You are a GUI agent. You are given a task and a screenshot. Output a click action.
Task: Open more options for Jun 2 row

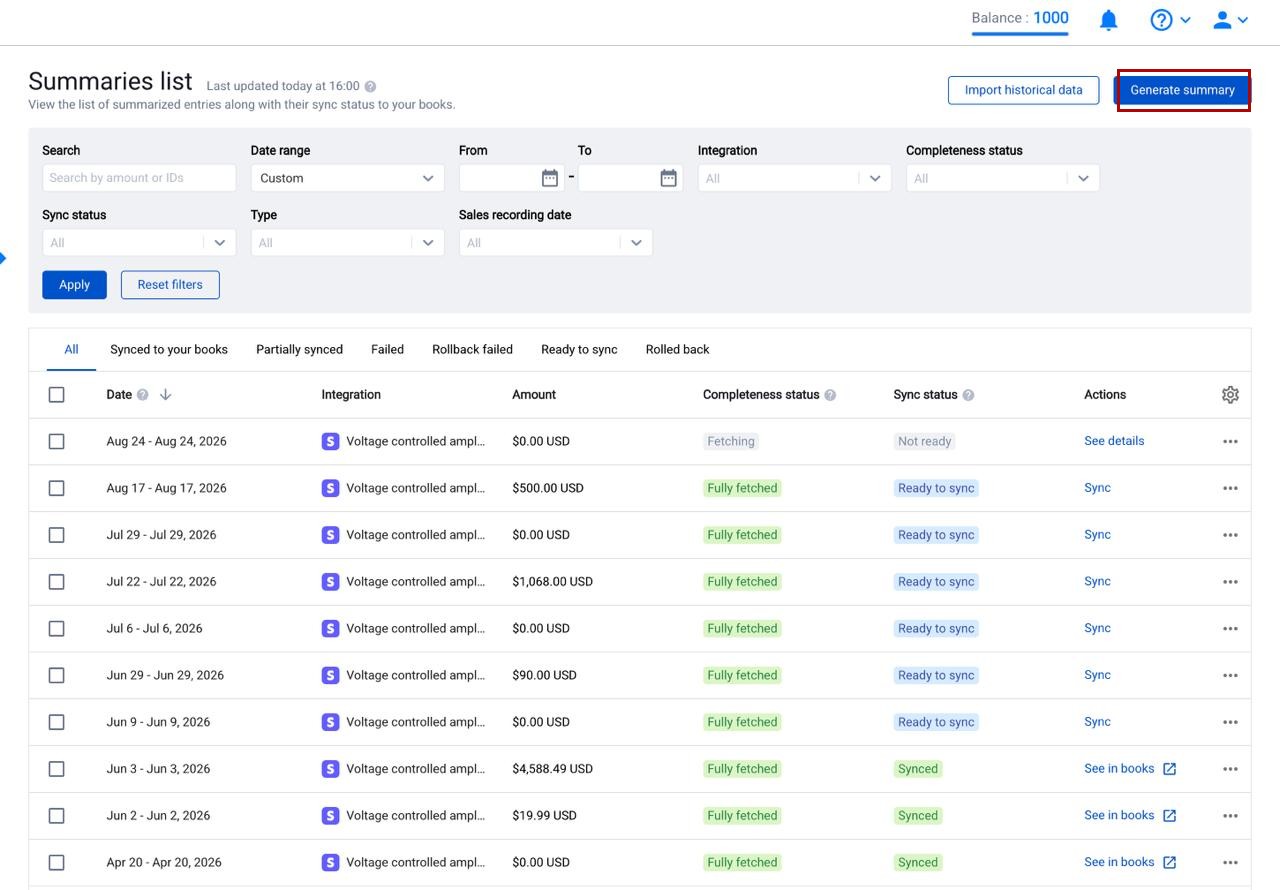pos(1230,816)
